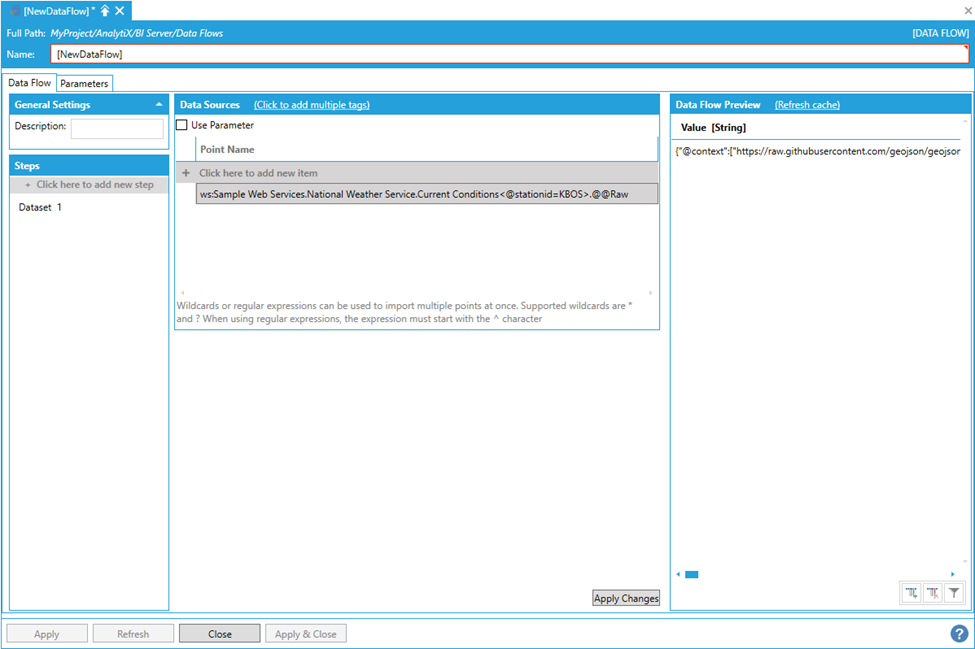
Task: Enable the Use Parameter checkbox
Action: coord(182,125)
